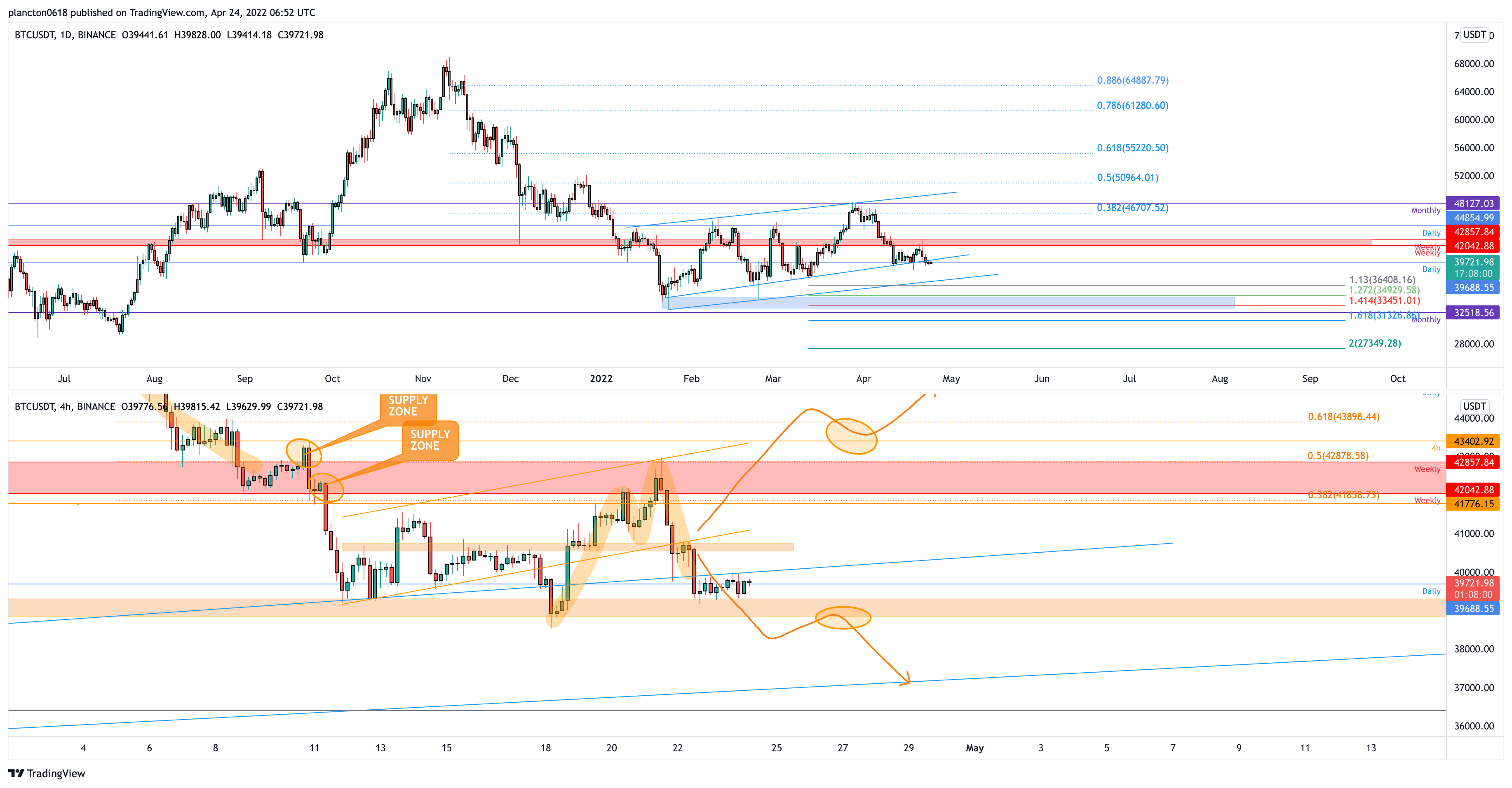Select the 44854.99 blue price tag
The image size is (1512, 788).
coord(1473,218)
